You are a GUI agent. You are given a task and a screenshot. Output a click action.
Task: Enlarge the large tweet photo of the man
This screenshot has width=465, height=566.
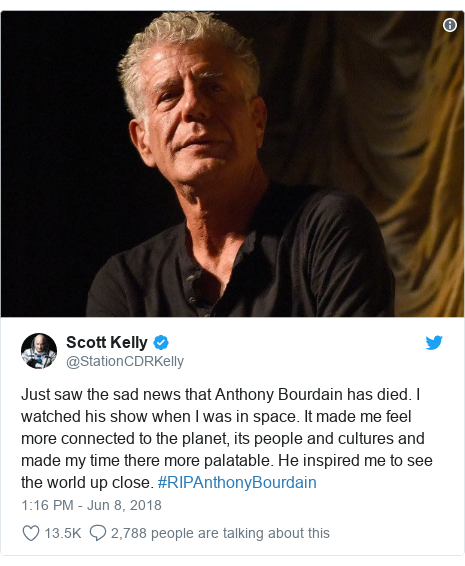[x=232, y=164]
